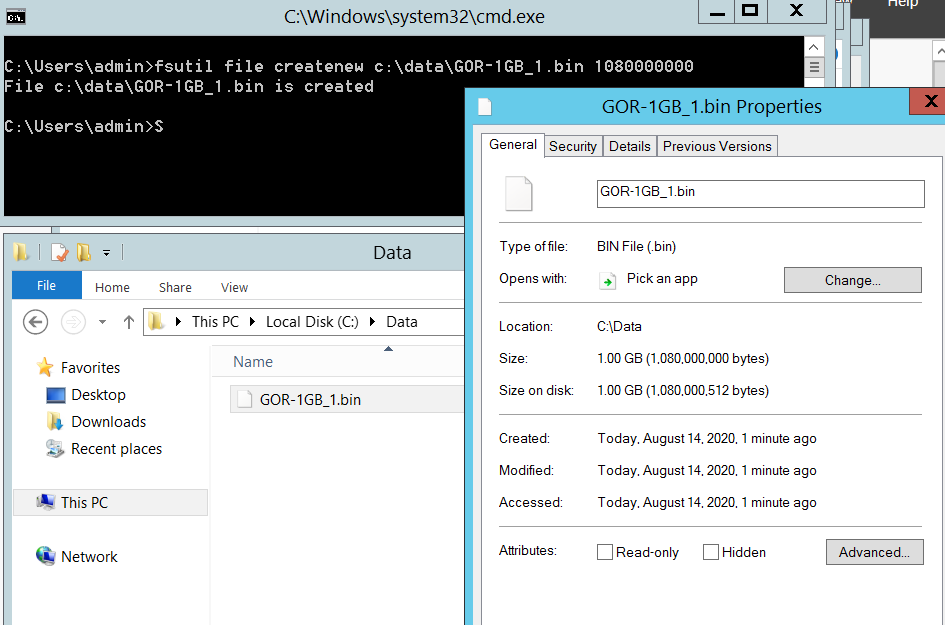
Task: Click the large blank file icon in Properties
Action: click(518, 193)
